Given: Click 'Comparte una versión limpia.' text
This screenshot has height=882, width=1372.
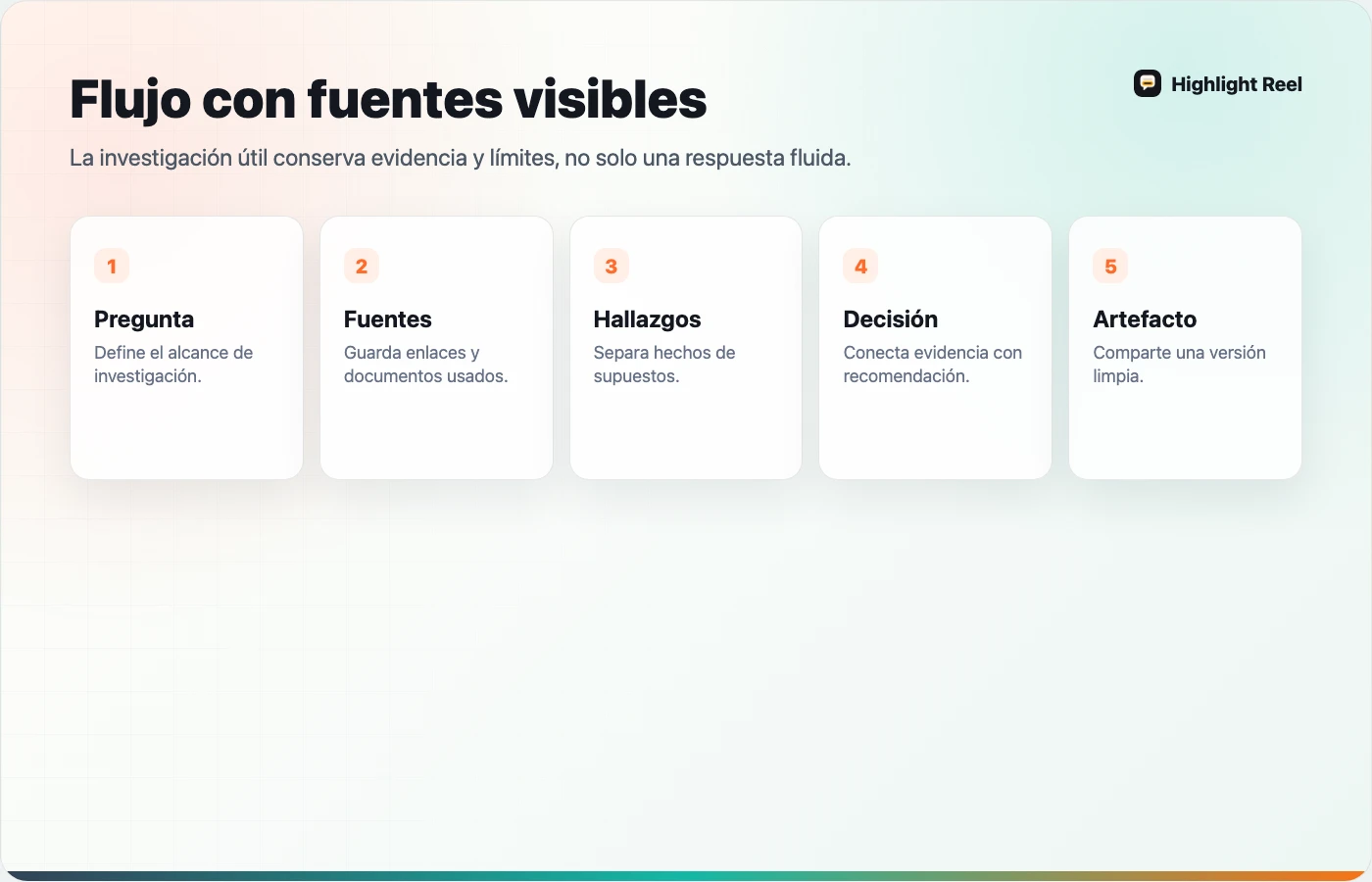Looking at the screenshot, I should [1180, 365].
